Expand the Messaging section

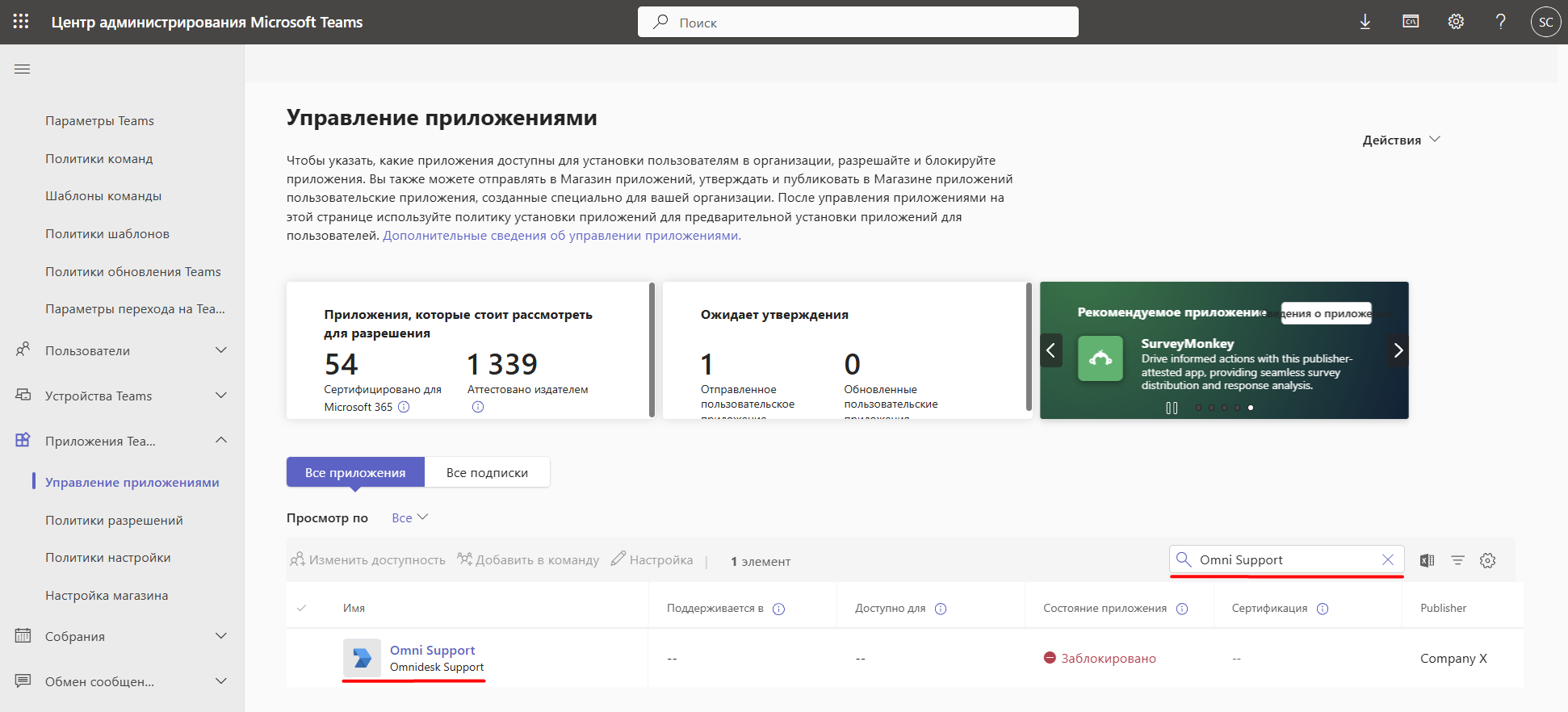(x=221, y=681)
